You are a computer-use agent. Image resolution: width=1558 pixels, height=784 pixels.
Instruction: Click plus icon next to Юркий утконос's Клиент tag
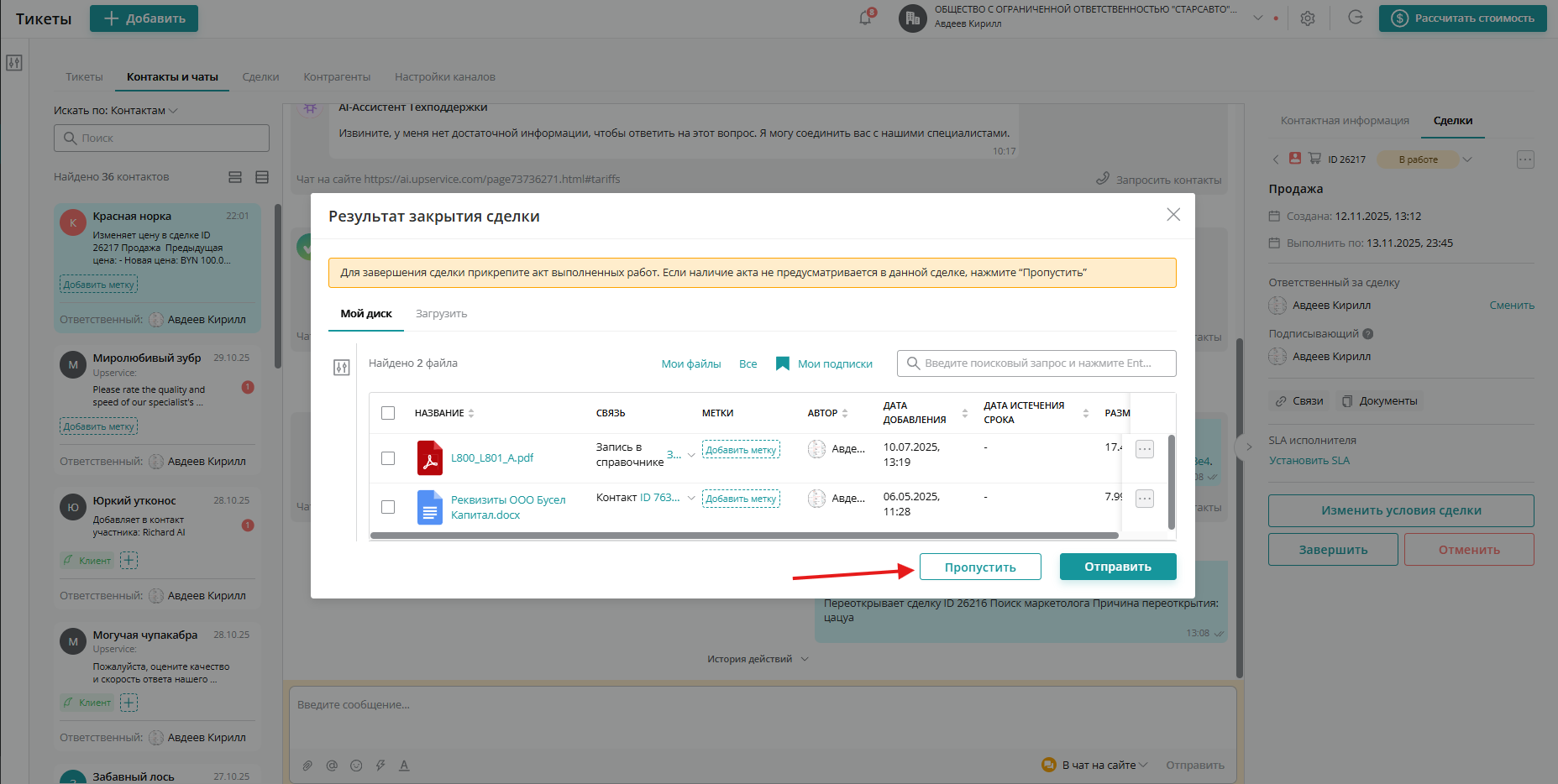pos(129,560)
